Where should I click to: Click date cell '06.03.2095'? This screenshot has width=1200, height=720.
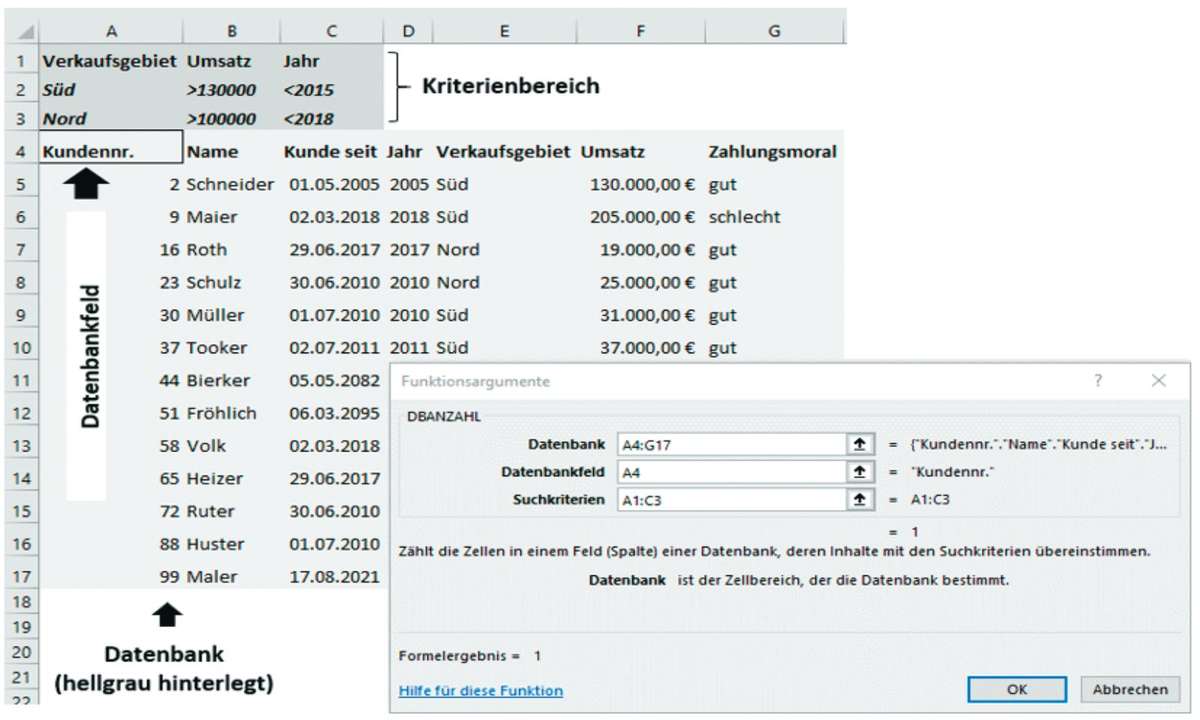[x=332, y=413]
